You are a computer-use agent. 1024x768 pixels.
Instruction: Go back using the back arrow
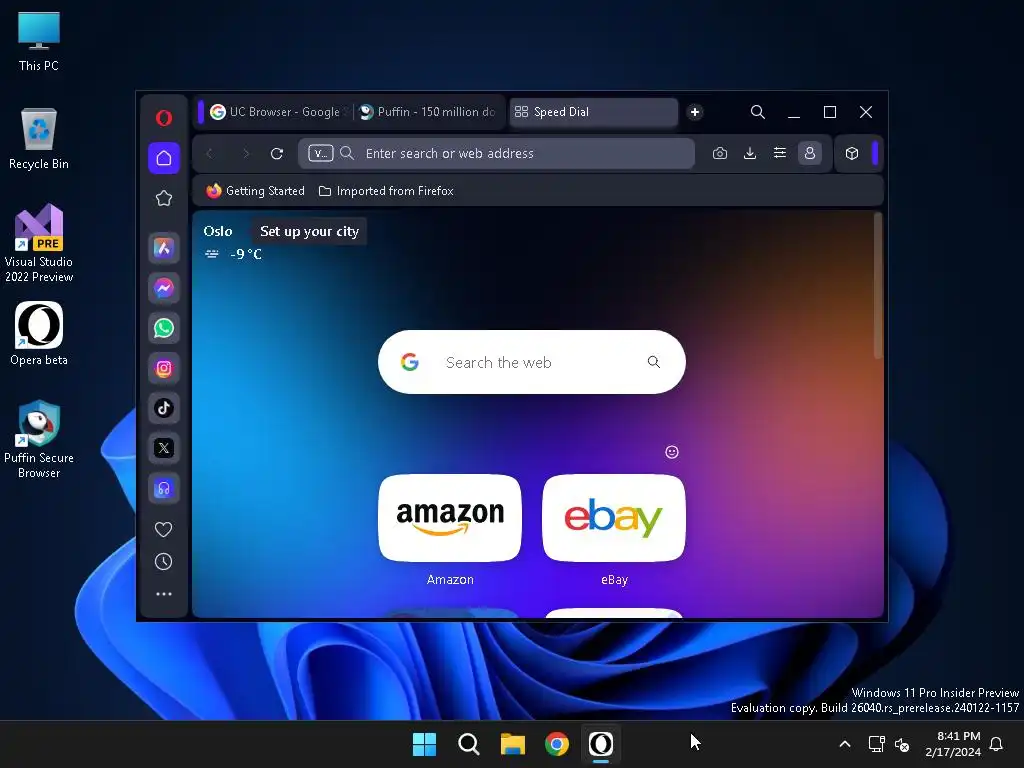[210, 153]
